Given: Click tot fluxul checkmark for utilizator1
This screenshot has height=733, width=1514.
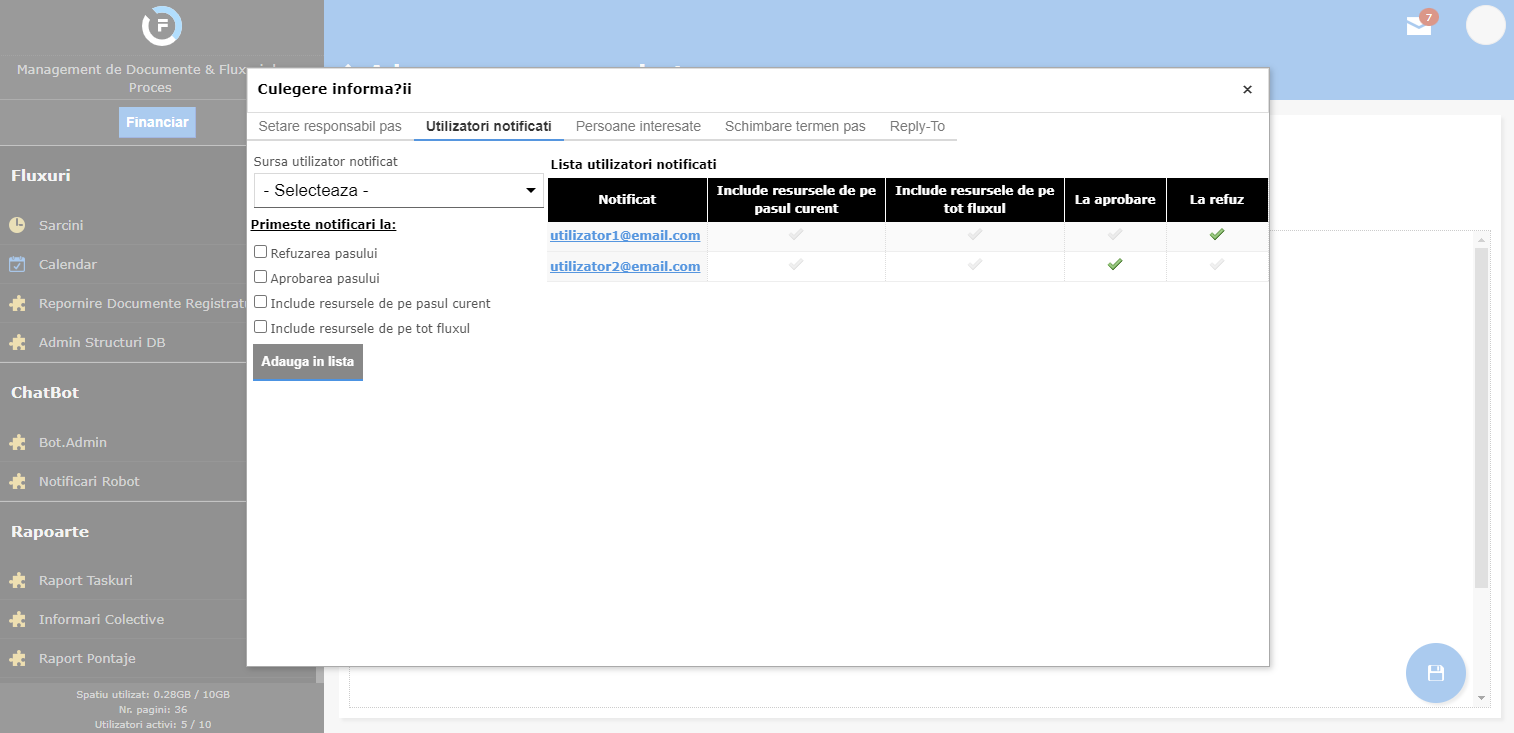Looking at the screenshot, I should pos(975,234).
